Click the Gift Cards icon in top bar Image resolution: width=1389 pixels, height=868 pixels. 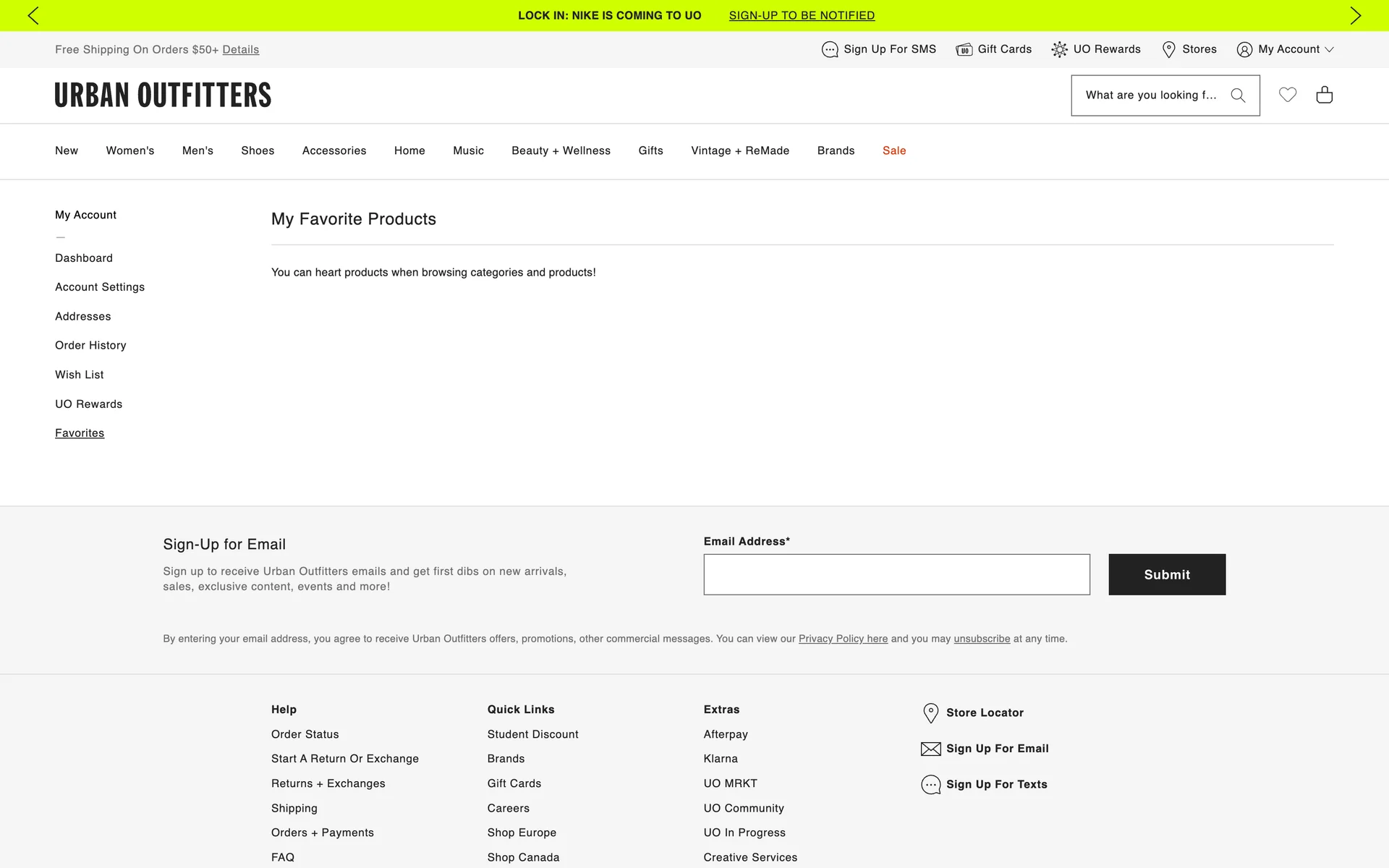tap(964, 49)
